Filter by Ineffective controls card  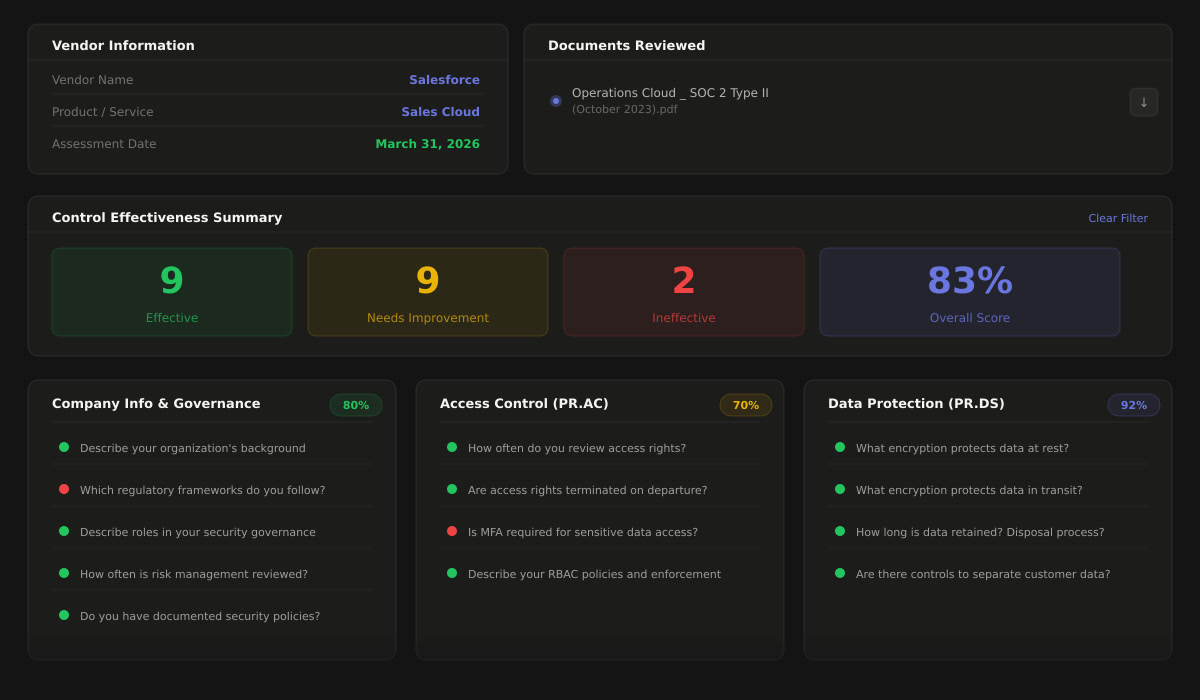(x=684, y=292)
